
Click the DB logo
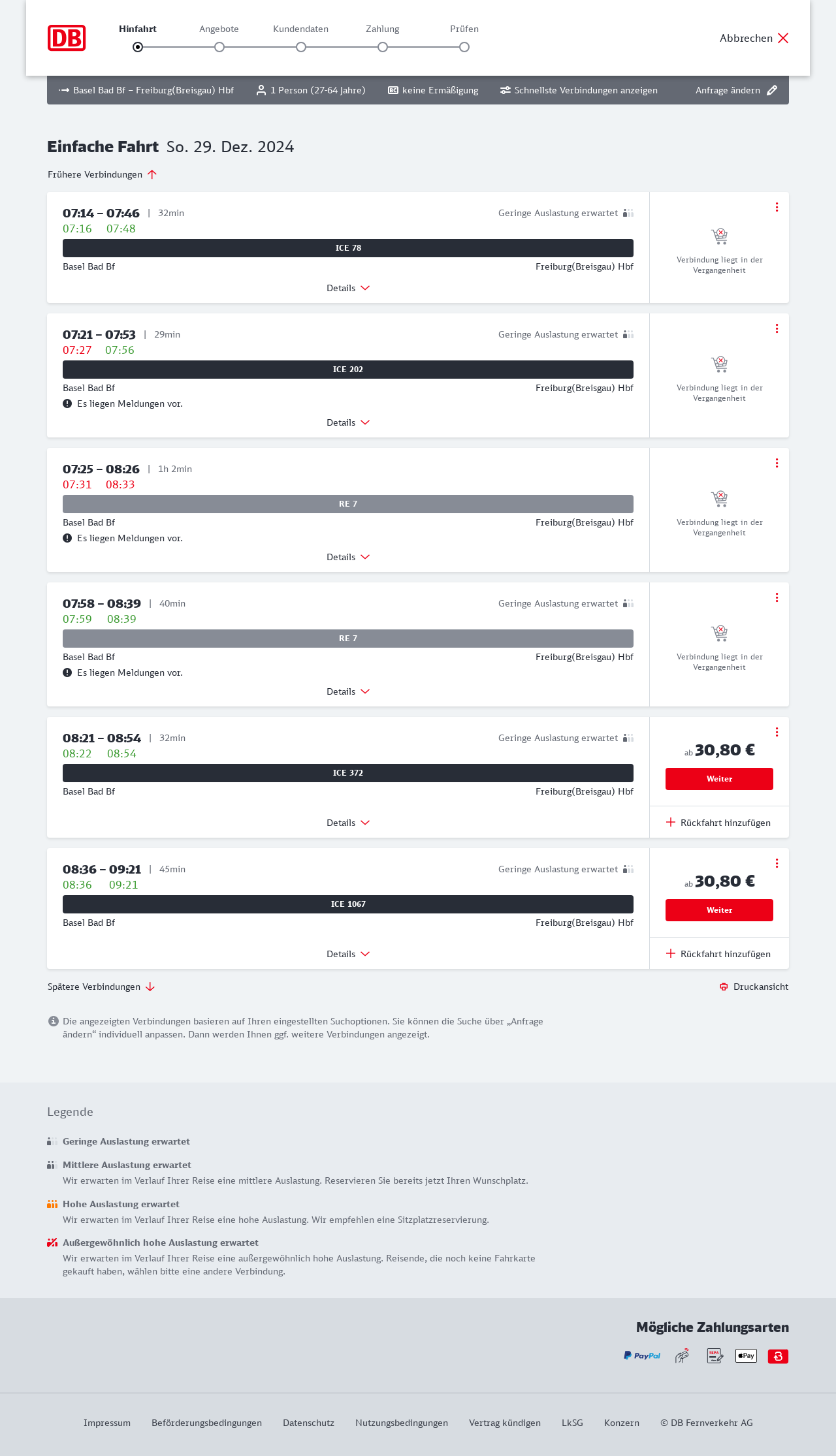pyautogui.click(x=67, y=38)
